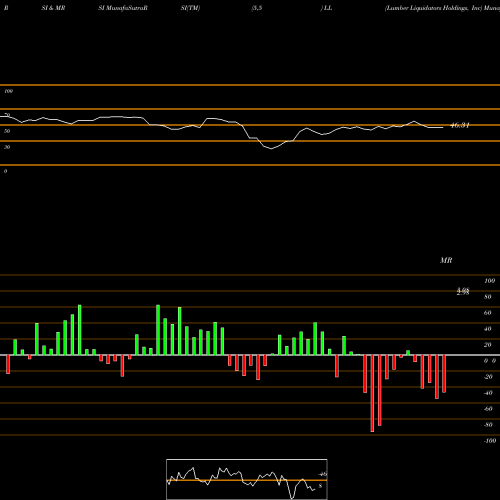Click the 'SI MunafaSutraR' header text
500x500 pixels.
point(123,8)
